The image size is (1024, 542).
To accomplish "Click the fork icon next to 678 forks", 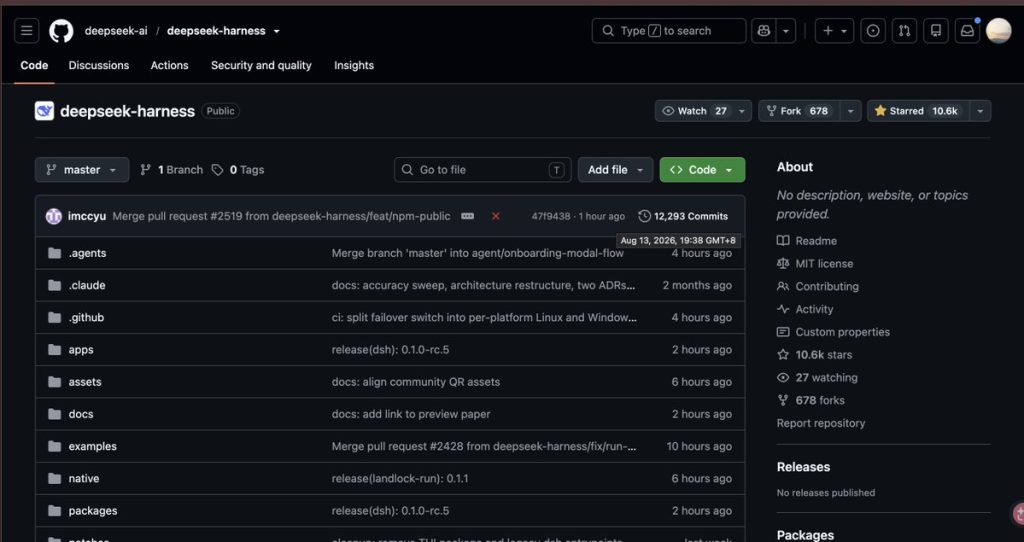I will (783, 400).
